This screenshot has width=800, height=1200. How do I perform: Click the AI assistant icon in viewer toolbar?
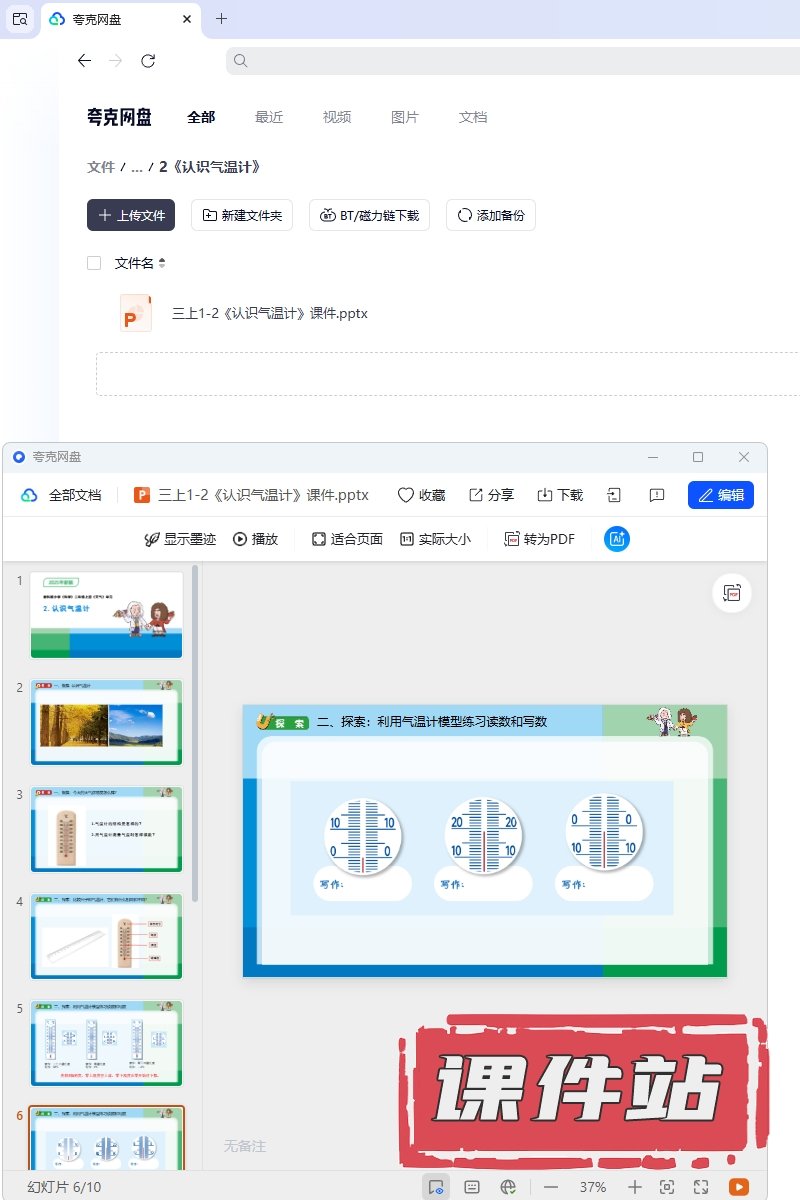click(x=617, y=539)
